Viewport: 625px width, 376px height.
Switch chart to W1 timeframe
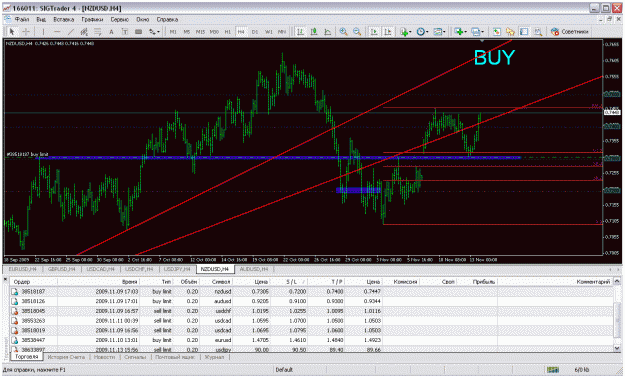269,31
